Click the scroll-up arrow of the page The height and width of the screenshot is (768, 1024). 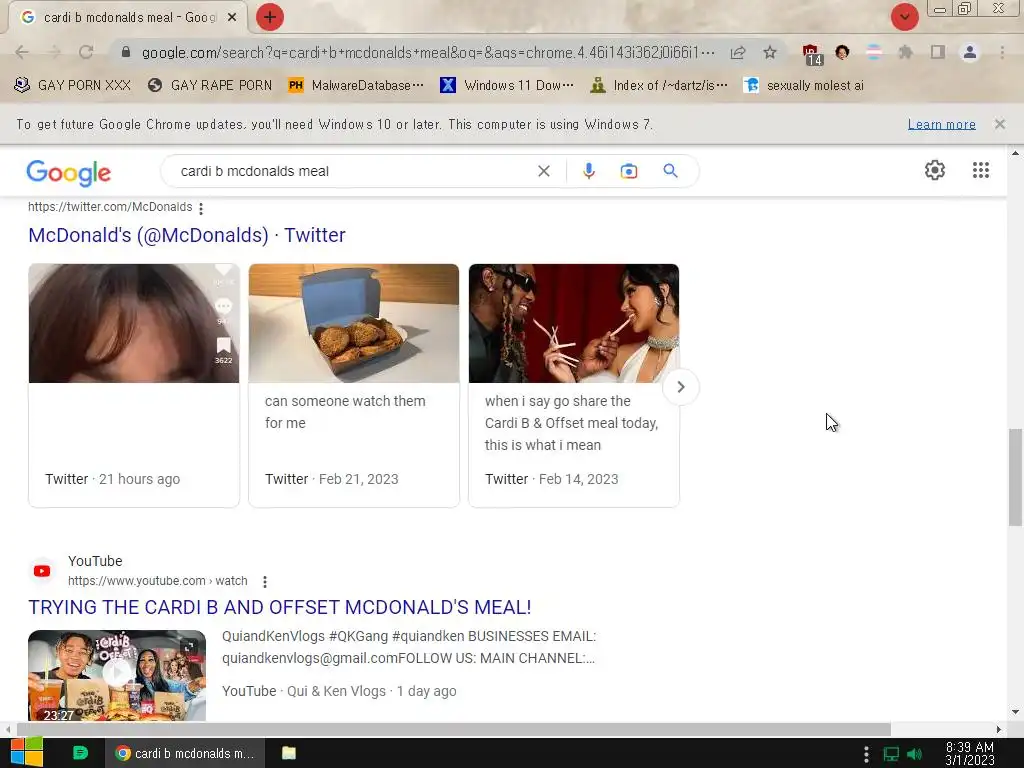(1015, 153)
